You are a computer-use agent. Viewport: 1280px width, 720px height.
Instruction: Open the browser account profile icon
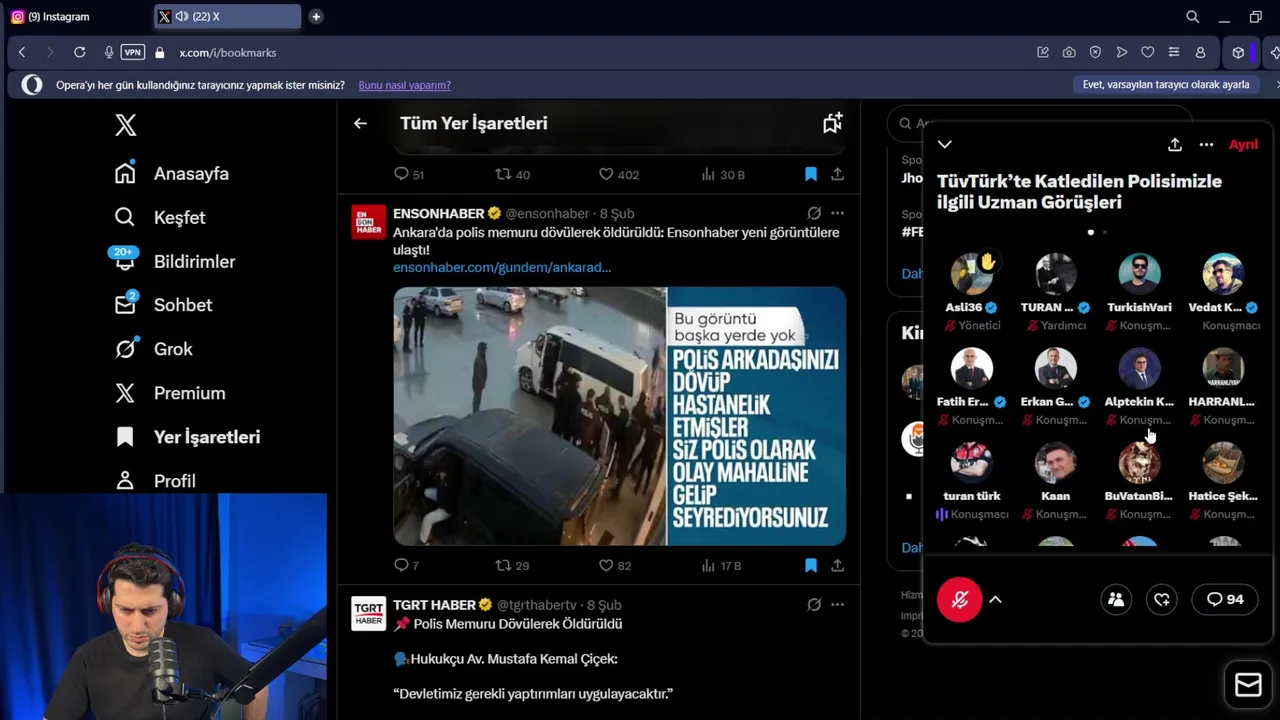point(1200,52)
